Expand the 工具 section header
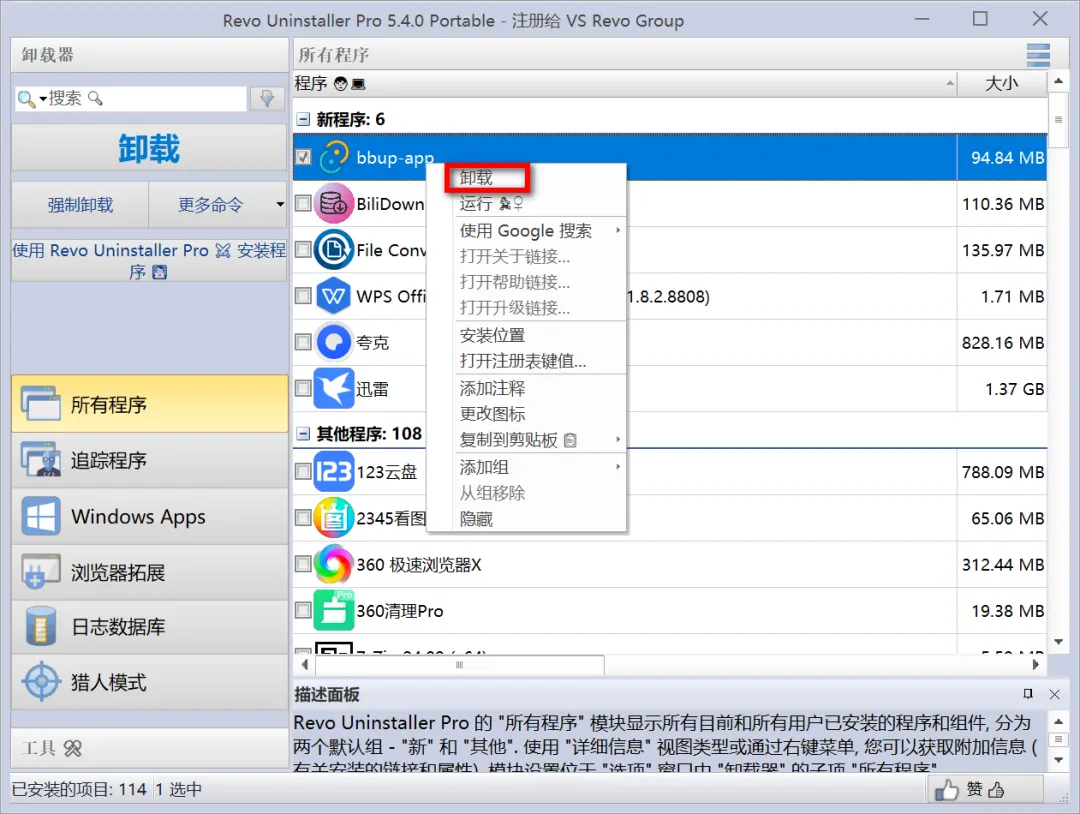This screenshot has width=1080, height=814. tap(149, 748)
